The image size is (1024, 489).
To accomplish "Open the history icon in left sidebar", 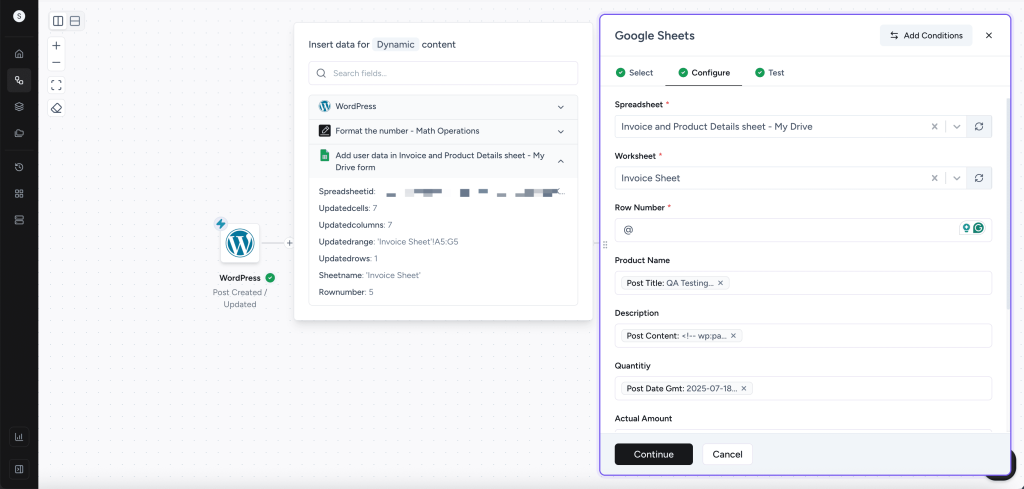I will 19,167.
